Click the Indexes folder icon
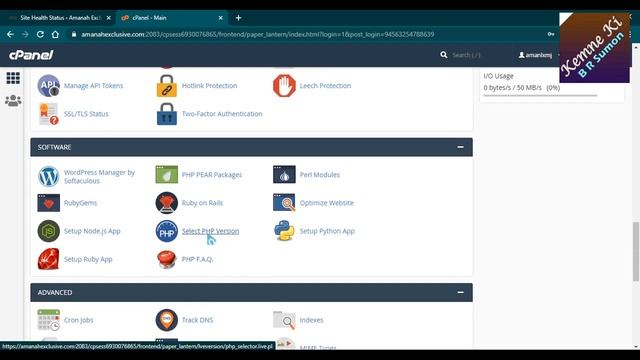The height and width of the screenshot is (360, 640). tap(284, 320)
